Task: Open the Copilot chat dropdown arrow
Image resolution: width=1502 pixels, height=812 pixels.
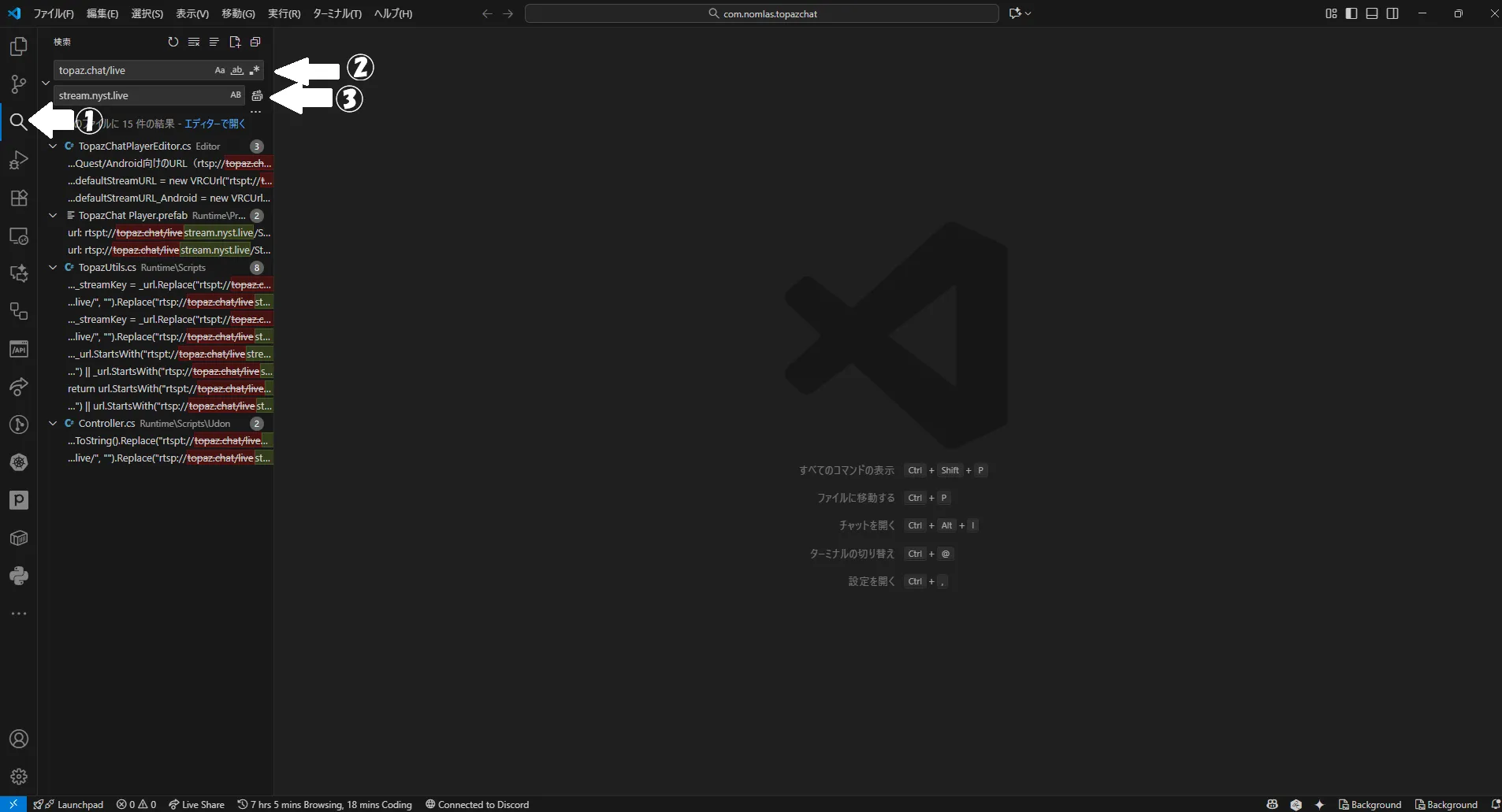Action: pyautogui.click(x=1028, y=13)
